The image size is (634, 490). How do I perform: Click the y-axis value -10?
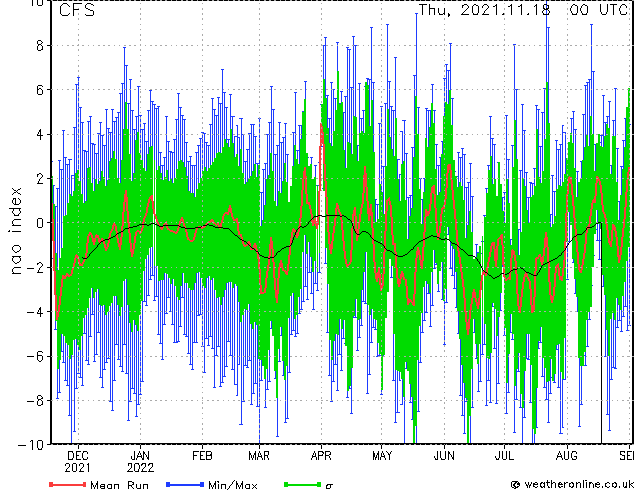(x=31, y=445)
